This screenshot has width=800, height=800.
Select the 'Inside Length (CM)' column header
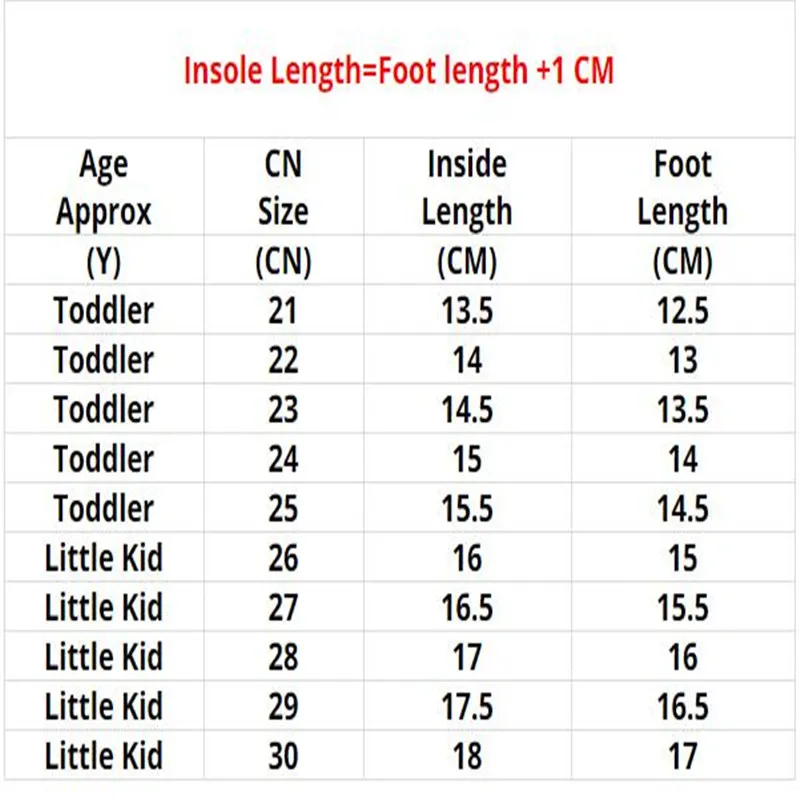[467, 212]
